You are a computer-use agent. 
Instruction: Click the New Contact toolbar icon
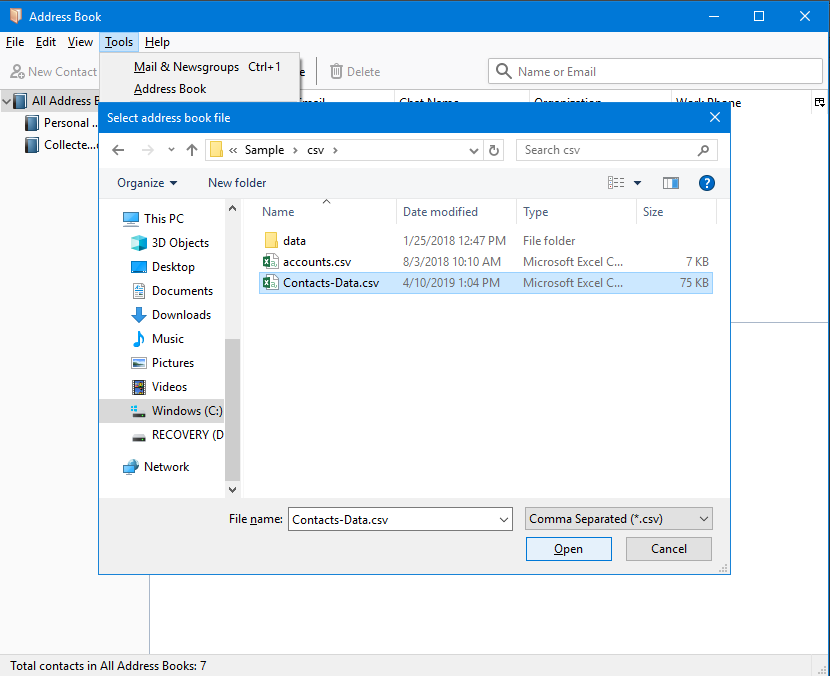17,71
